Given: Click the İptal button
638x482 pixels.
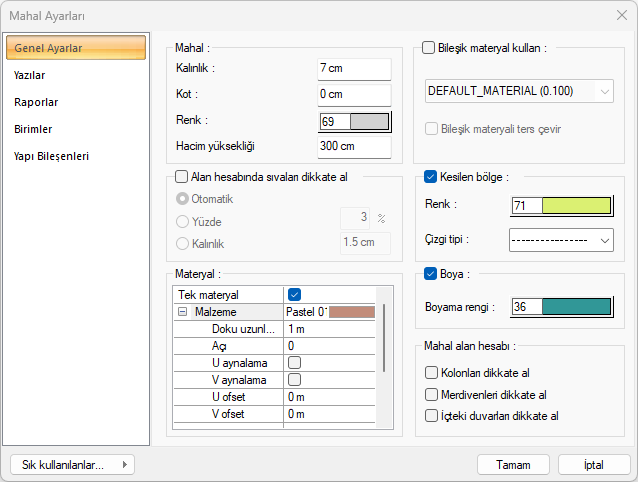Looking at the screenshot, I should 593,465.
